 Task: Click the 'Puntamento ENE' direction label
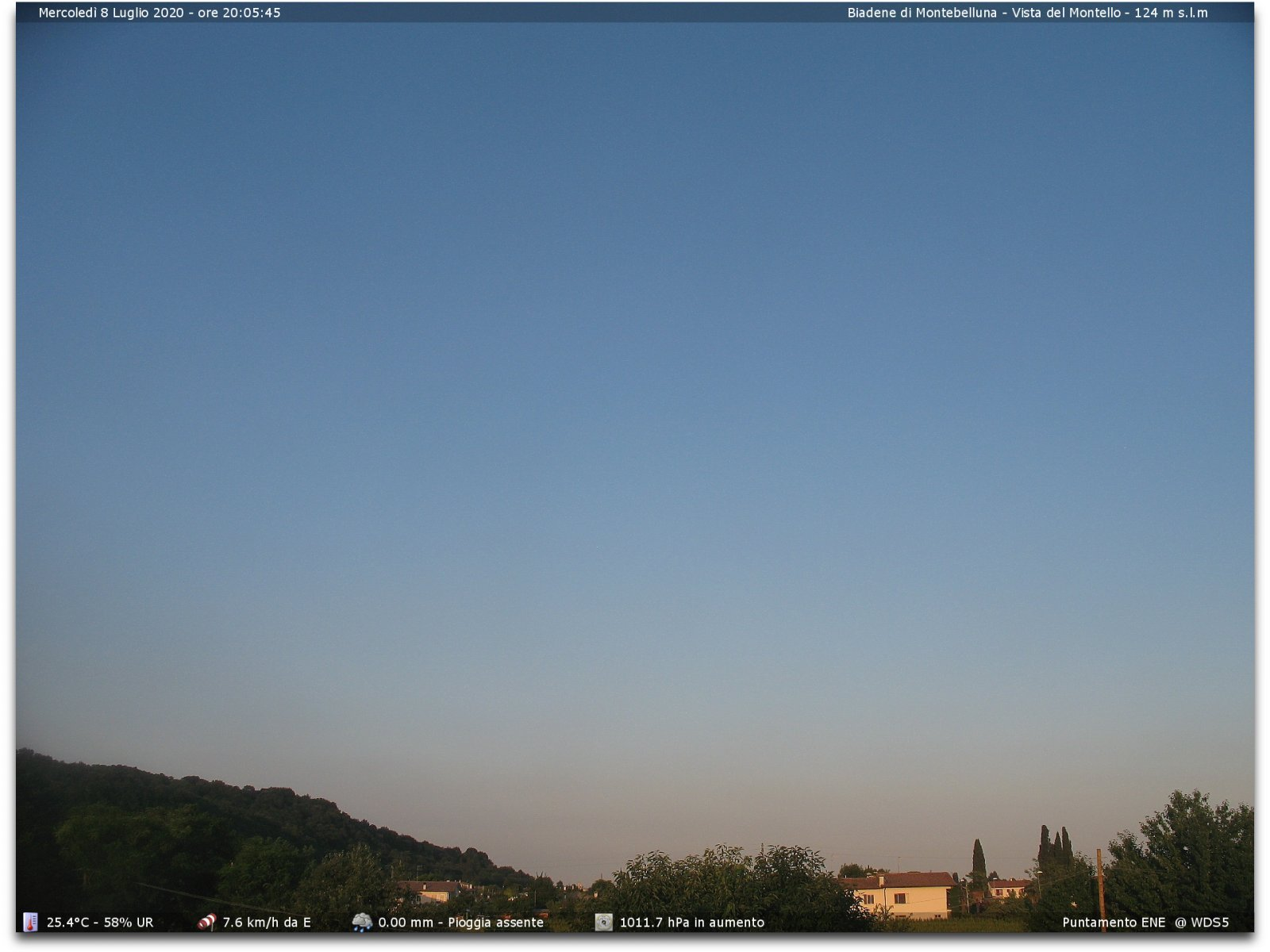coord(1114,923)
